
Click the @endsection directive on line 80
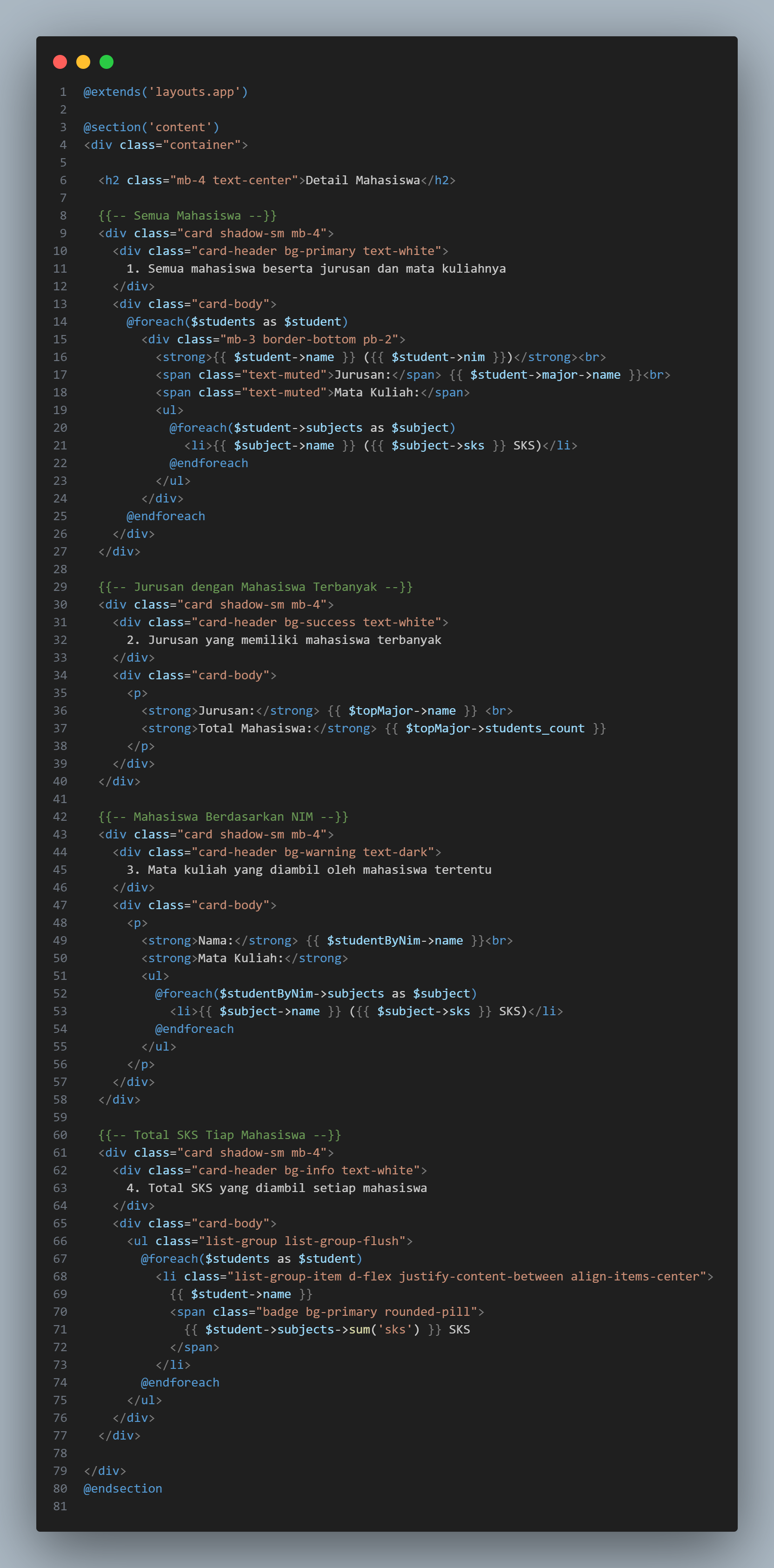pos(123,1488)
